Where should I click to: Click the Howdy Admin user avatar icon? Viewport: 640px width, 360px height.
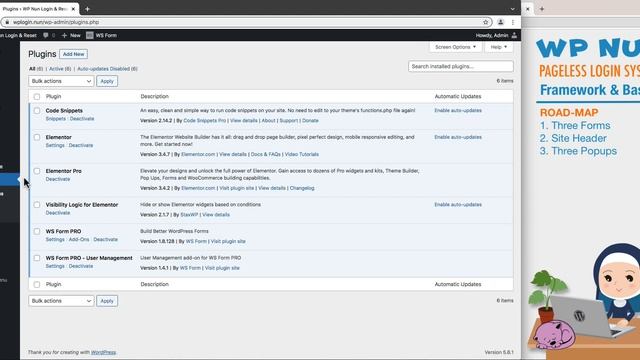(514, 36)
